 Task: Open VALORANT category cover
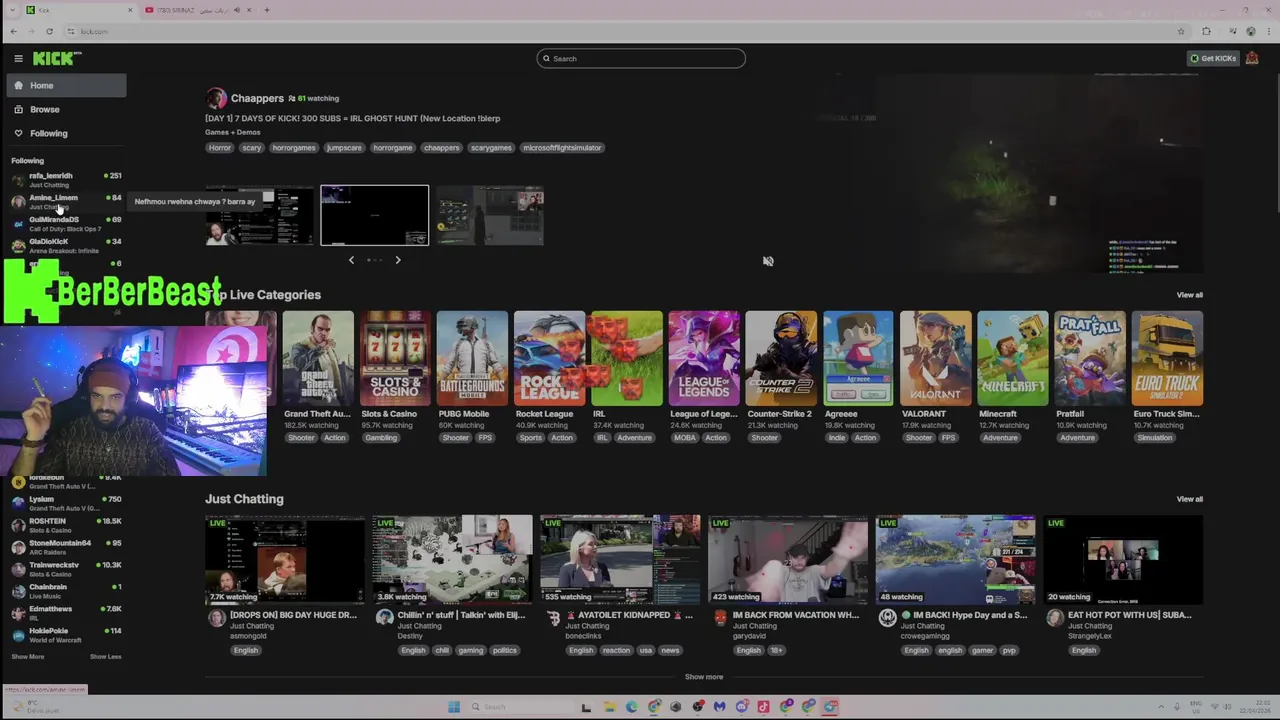click(x=935, y=358)
